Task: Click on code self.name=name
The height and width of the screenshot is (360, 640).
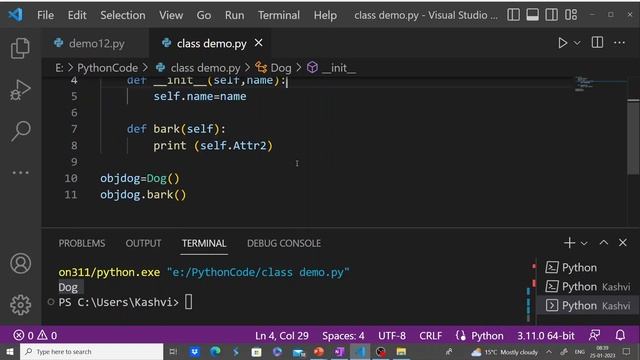Action: tap(200, 96)
